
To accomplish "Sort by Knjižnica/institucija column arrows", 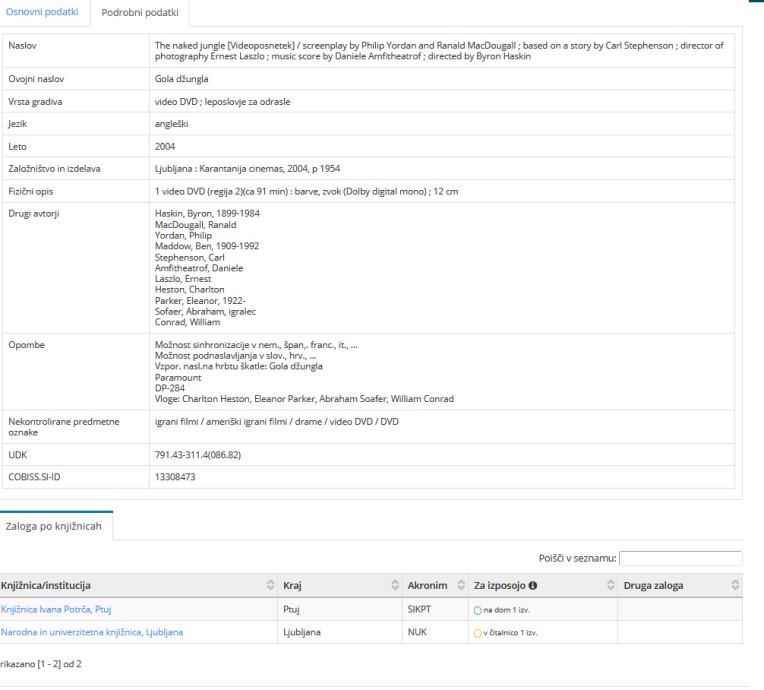I will 270,585.
